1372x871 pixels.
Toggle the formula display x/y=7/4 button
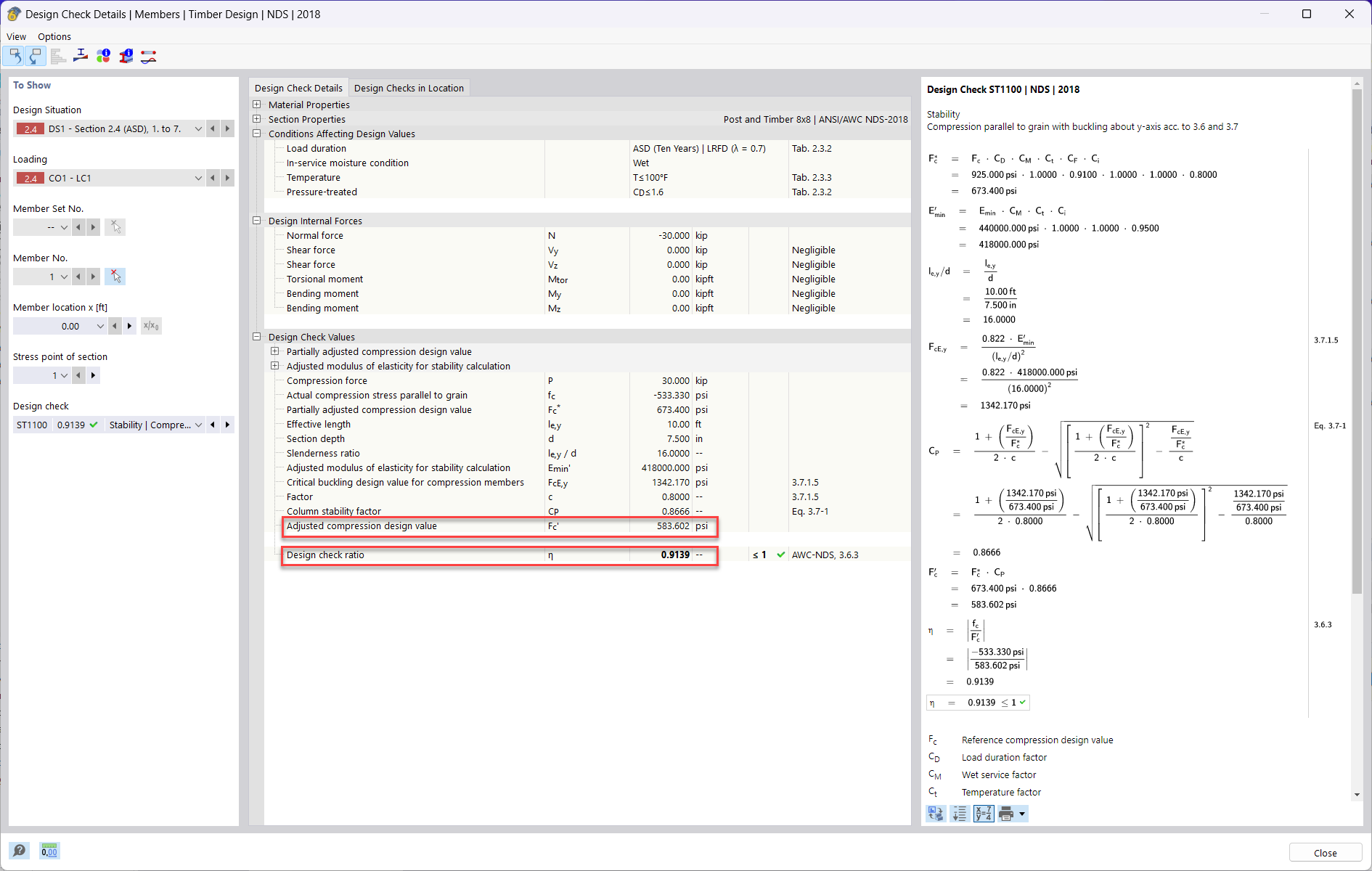point(983,814)
